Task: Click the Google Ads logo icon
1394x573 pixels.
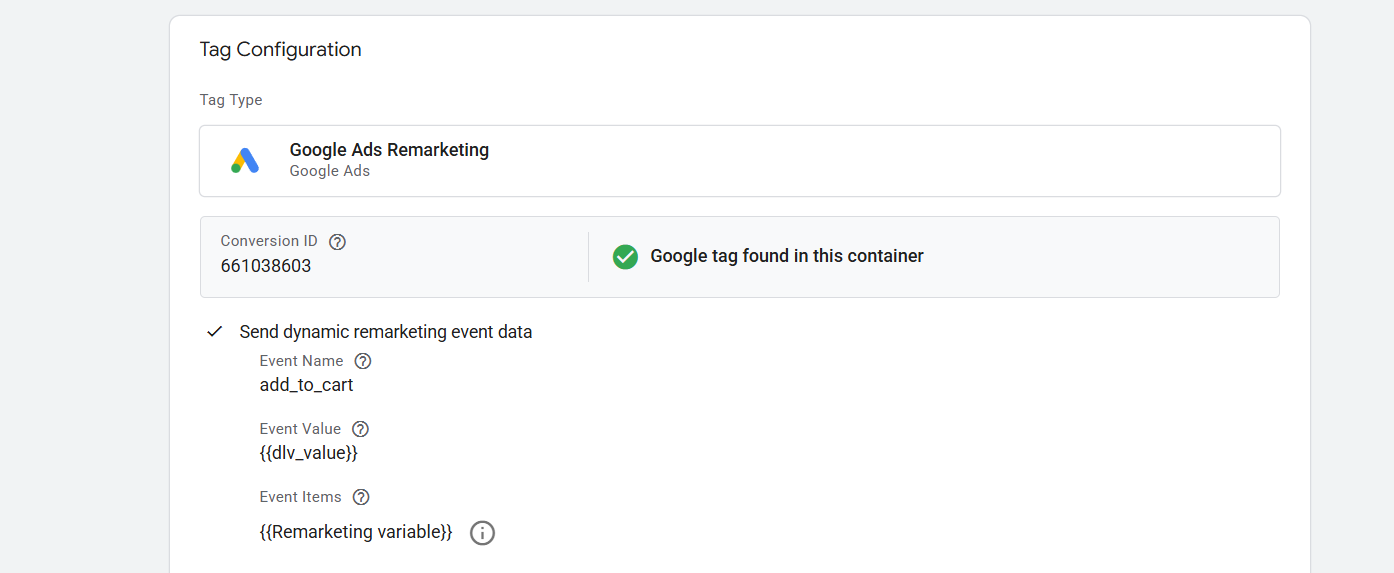Action: click(245, 161)
